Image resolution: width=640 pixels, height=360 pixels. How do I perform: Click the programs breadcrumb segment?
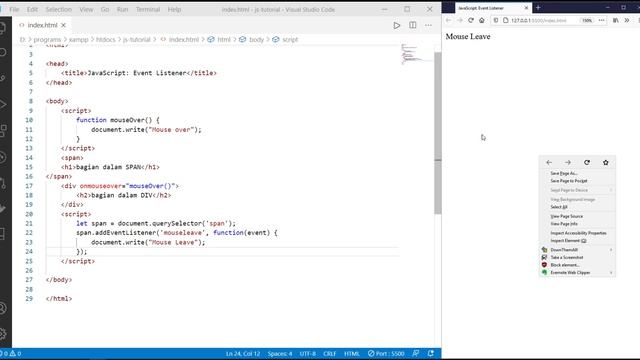pos(47,40)
